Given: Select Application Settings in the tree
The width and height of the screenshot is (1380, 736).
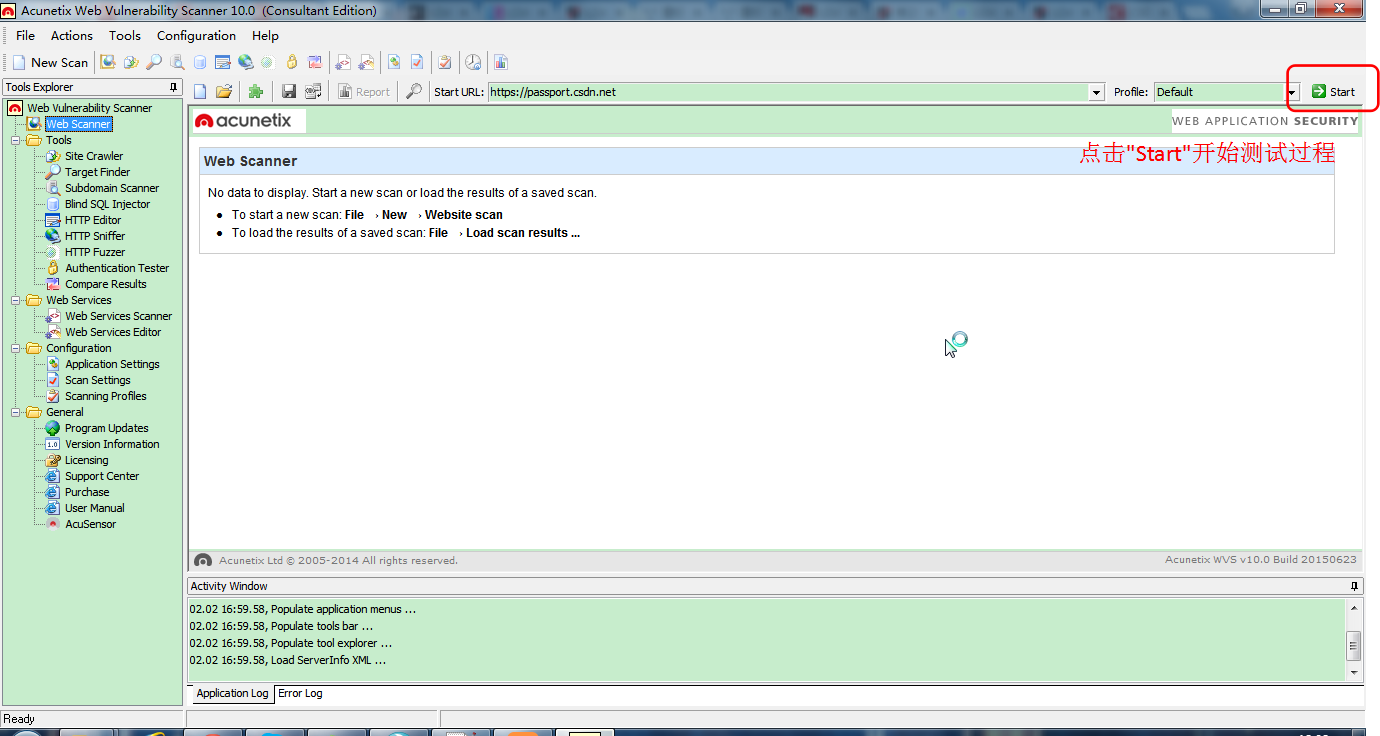Looking at the screenshot, I should (112, 364).
